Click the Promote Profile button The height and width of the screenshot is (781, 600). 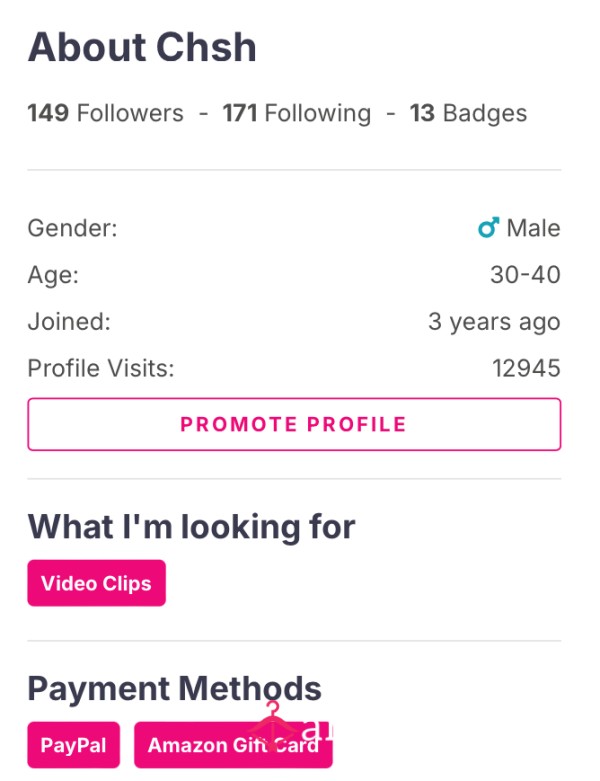294,424
